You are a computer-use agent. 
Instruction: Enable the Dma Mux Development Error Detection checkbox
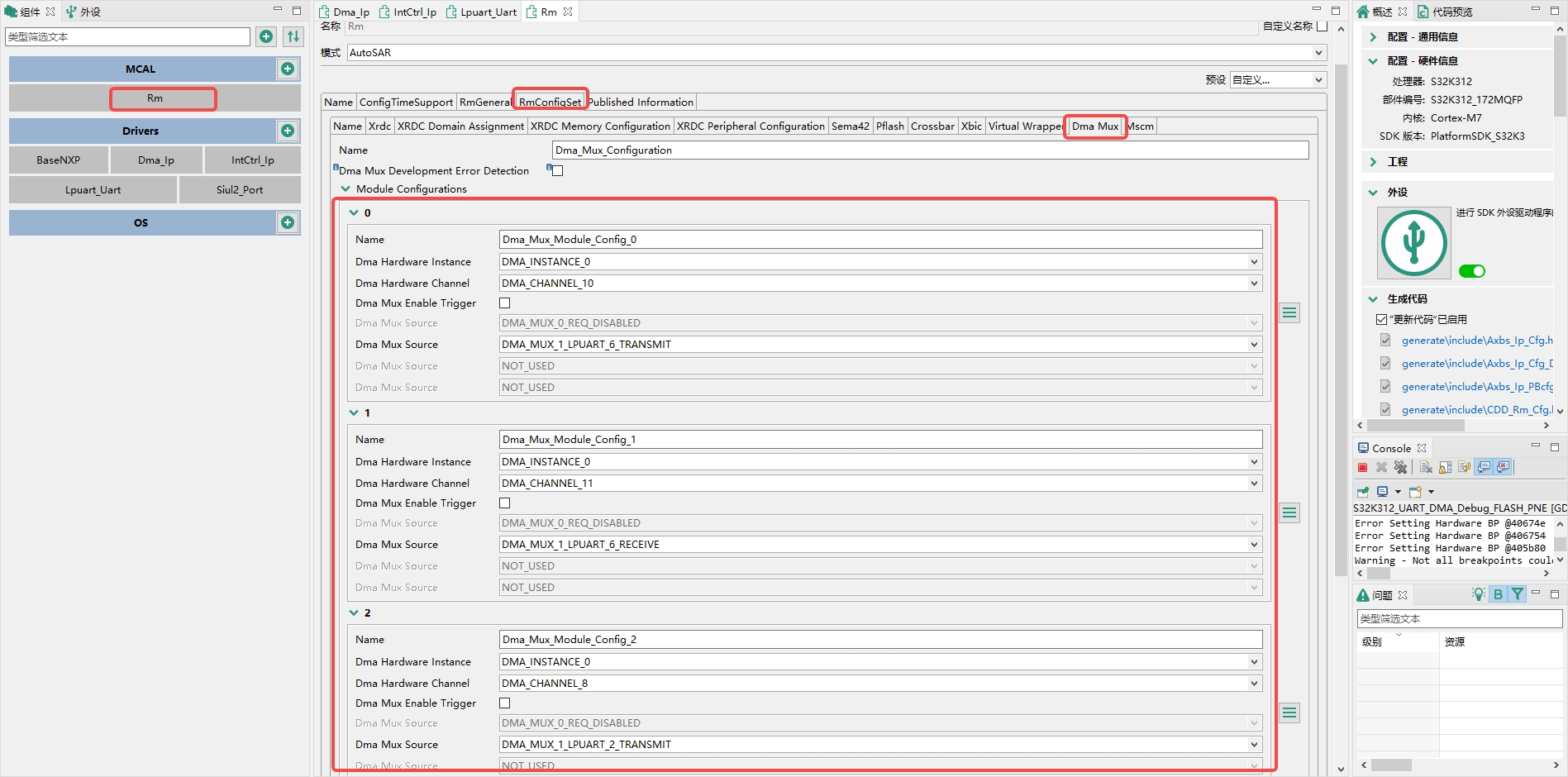pyautogui.click(x=557, y=170)
